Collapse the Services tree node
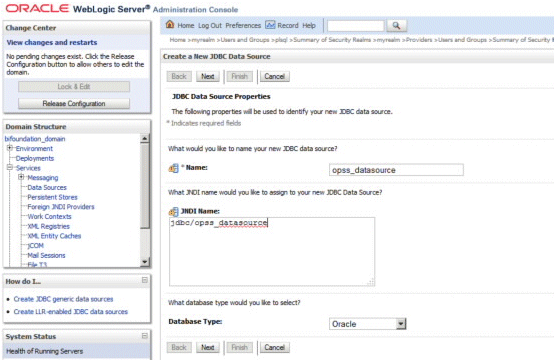The image size is (556, 360). (10, 167)
